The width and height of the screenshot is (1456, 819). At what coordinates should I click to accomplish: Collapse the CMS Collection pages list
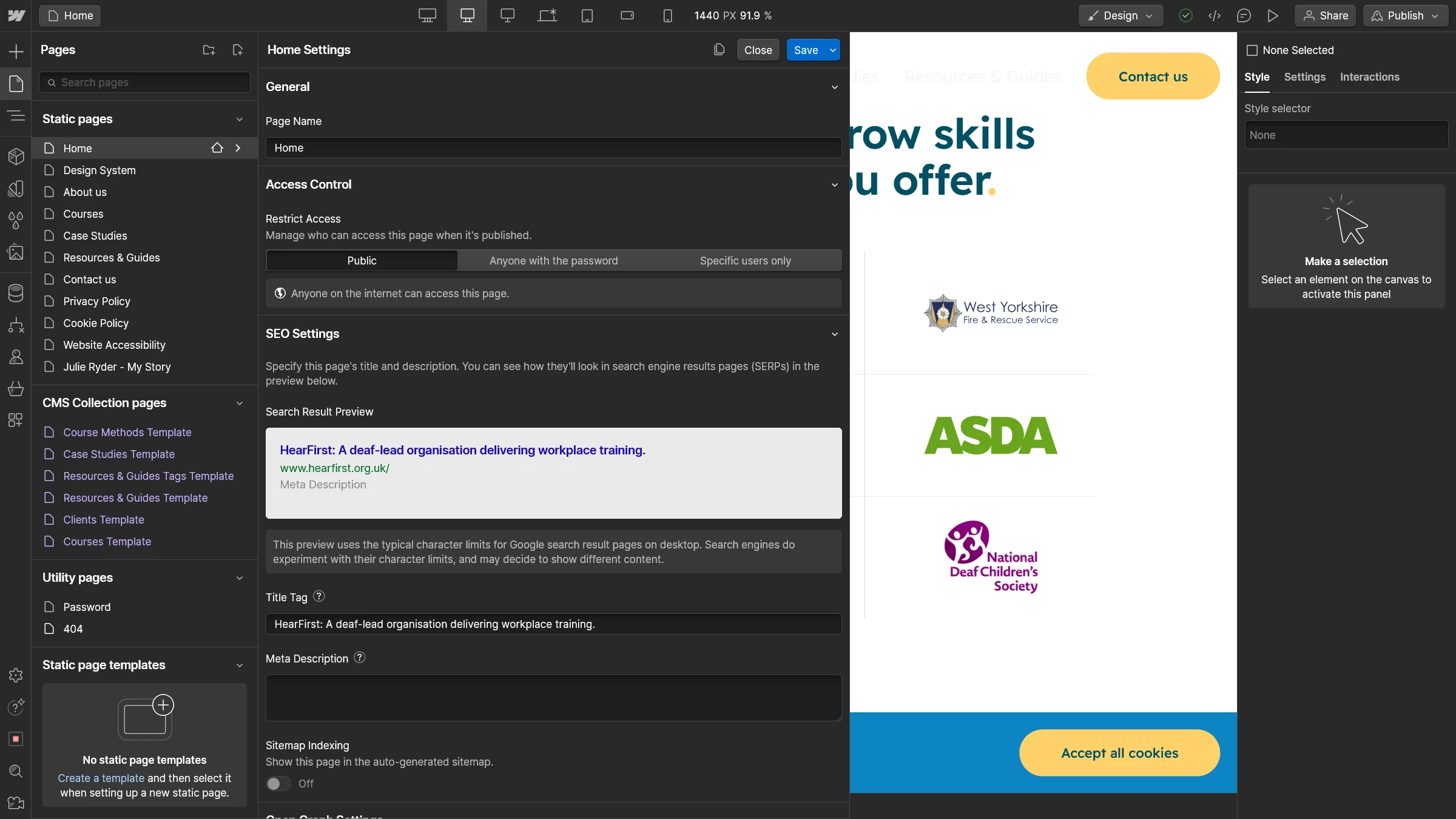[x=240, y=403]
